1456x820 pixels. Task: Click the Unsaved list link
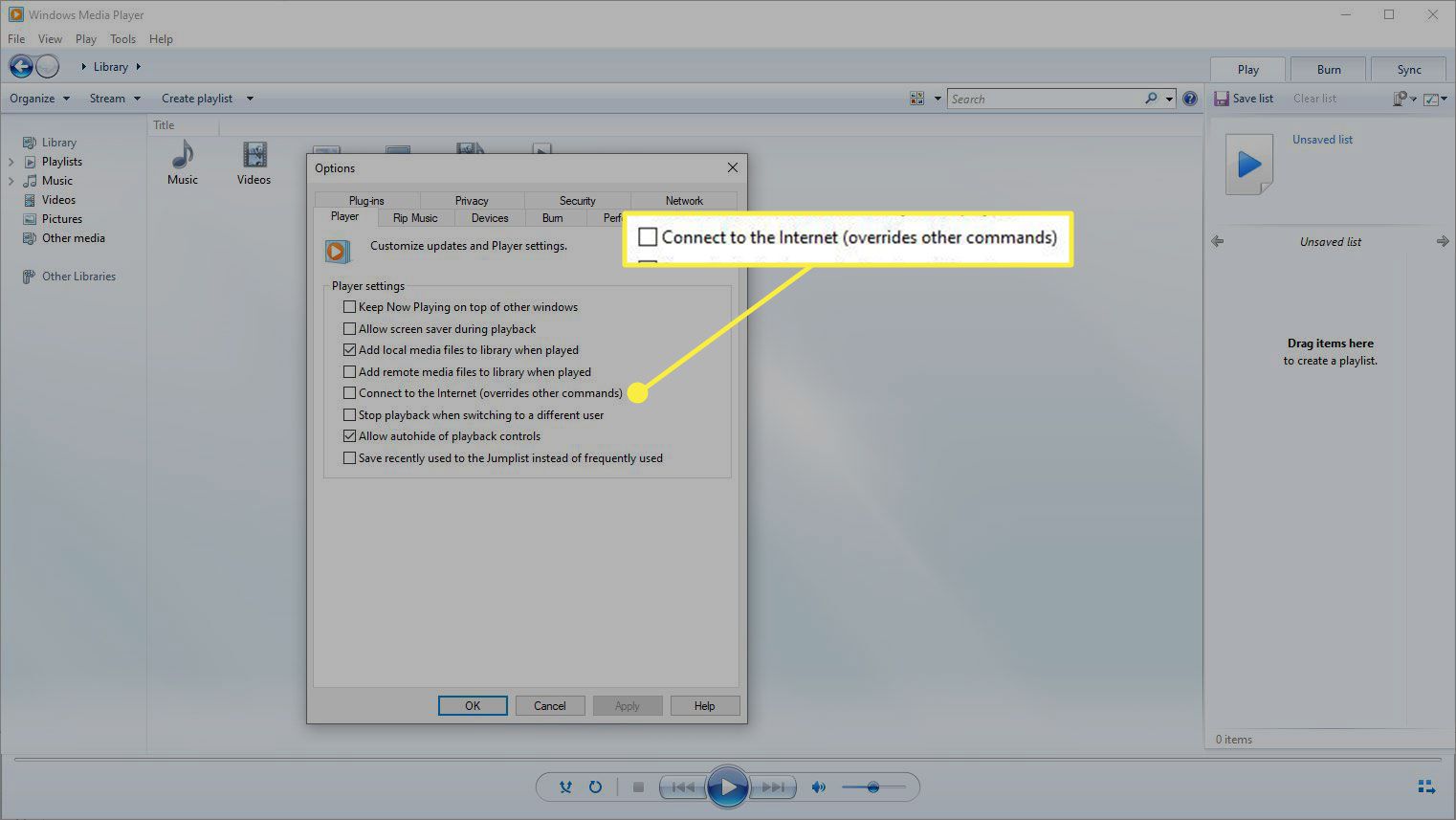pos(1322,140)
